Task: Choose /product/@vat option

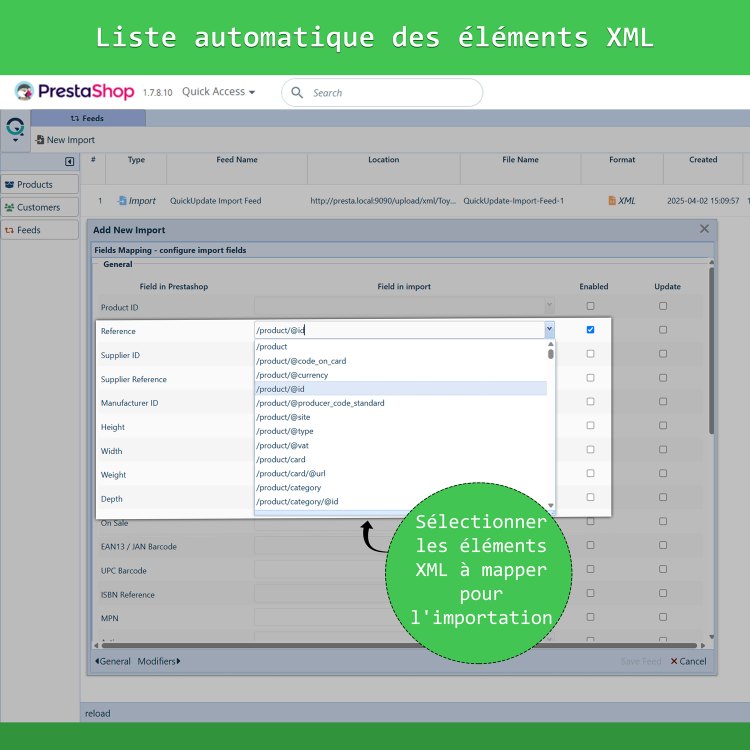Action: [x=401, y=445]
